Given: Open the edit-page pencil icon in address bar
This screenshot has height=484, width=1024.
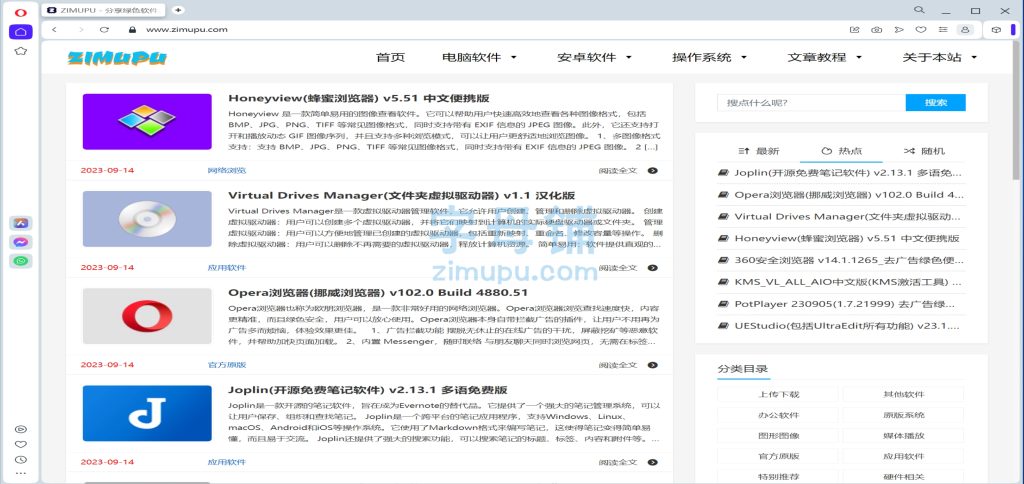Looking at the screenshot, I should [854, 29].
